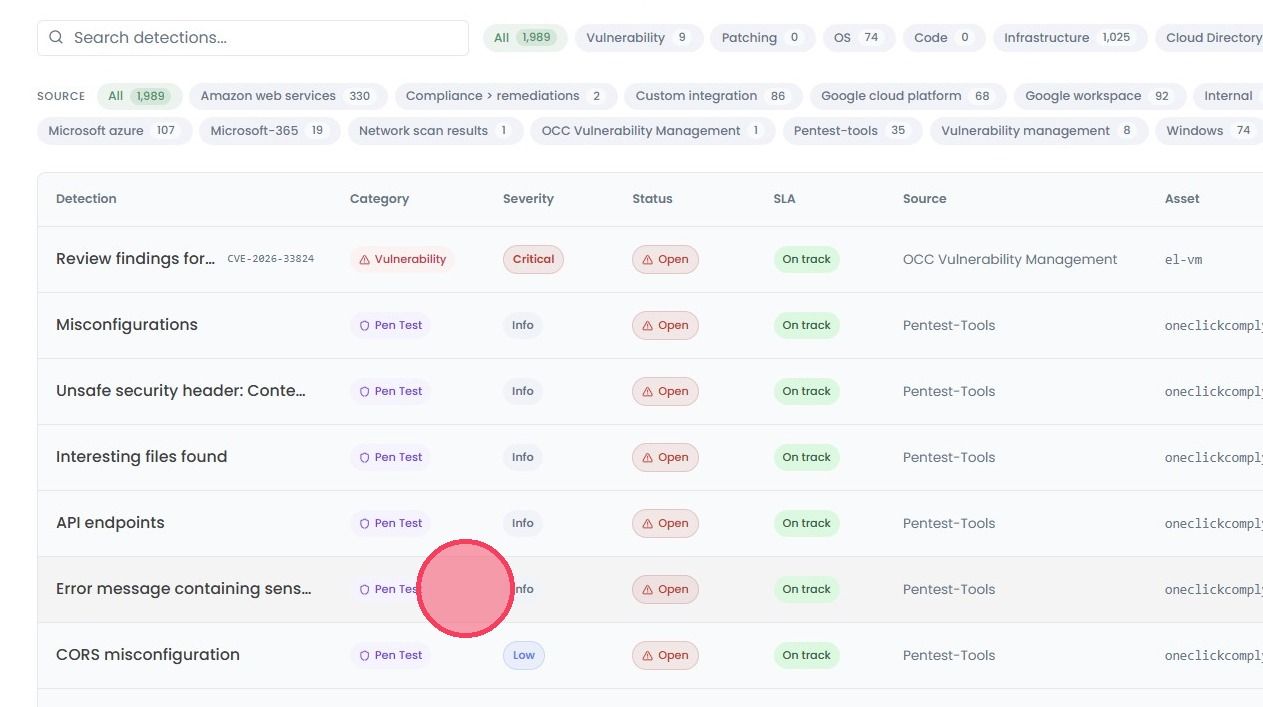
Task: Sort by the Severity column header
Action: [x=528, y=199]
